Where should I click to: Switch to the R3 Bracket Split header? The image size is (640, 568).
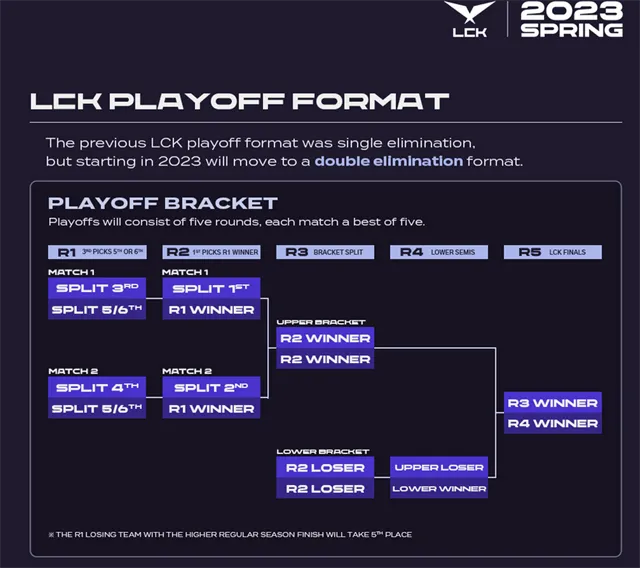325,252
